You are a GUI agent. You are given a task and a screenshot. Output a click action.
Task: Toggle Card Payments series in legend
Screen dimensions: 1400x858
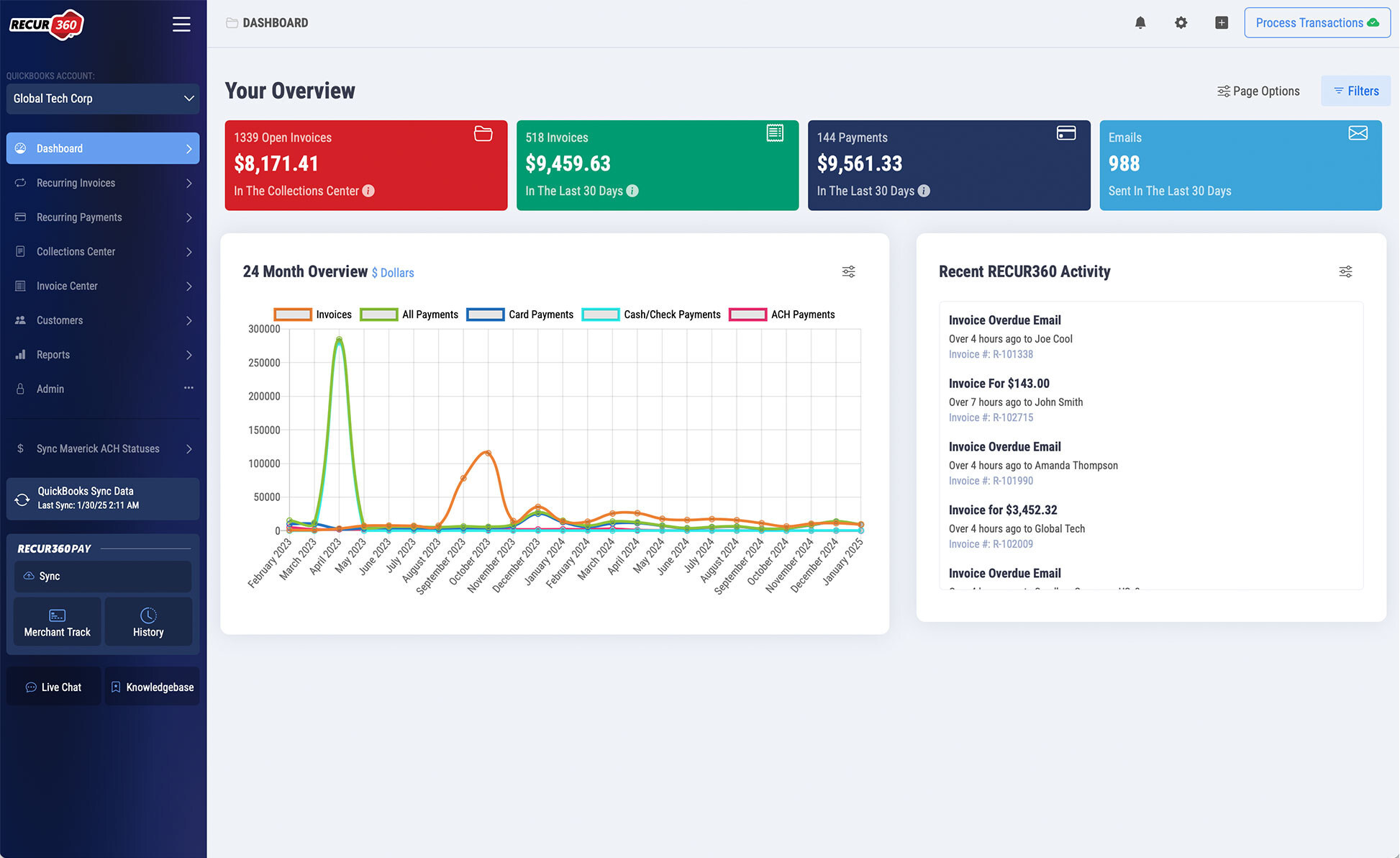click(x=519, y=315)
